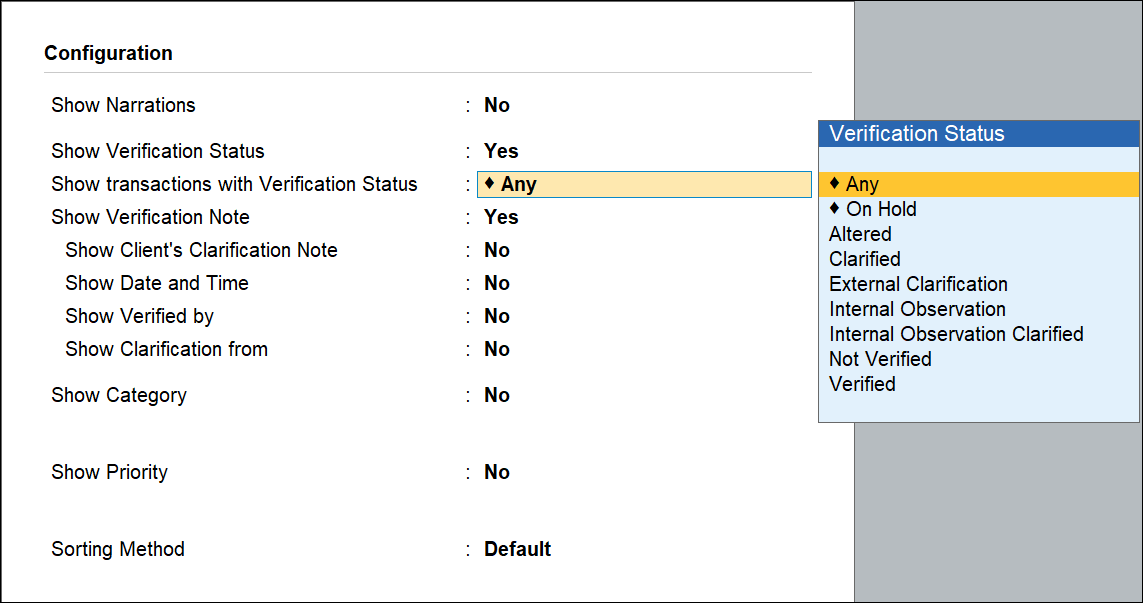
Task: Select 'Altered' from the status list
Action: (860, 234)
